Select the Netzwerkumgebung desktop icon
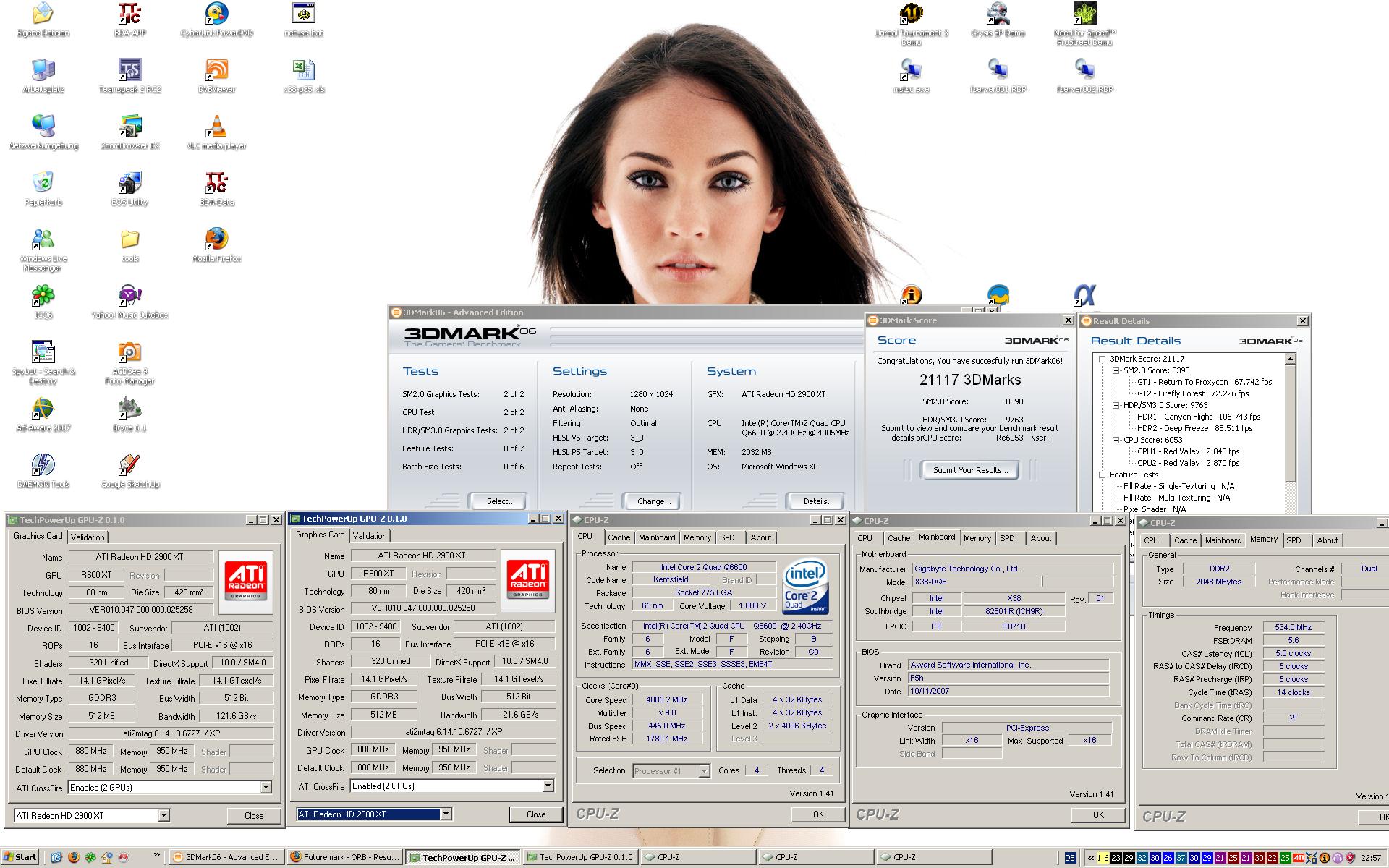 [43, 132]
